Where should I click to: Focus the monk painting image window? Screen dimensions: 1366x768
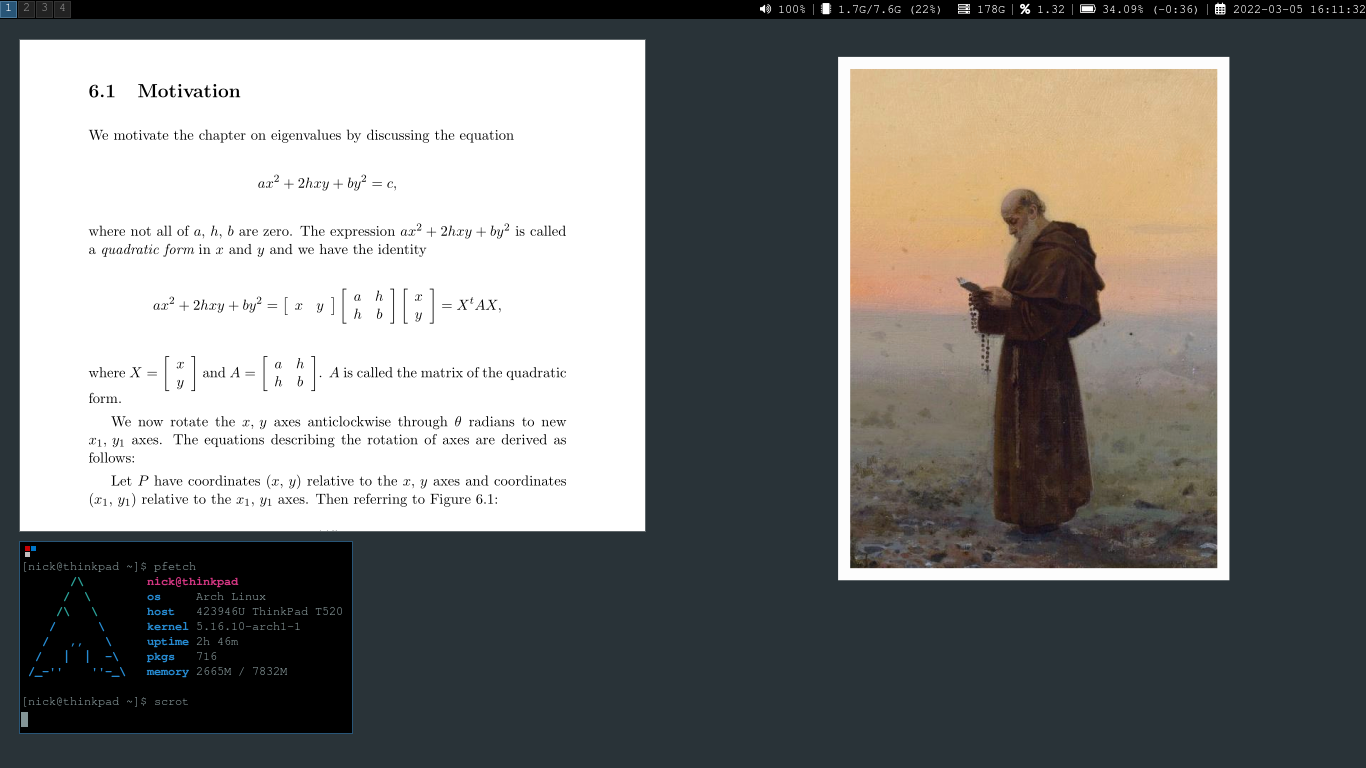pos(1033,318)
